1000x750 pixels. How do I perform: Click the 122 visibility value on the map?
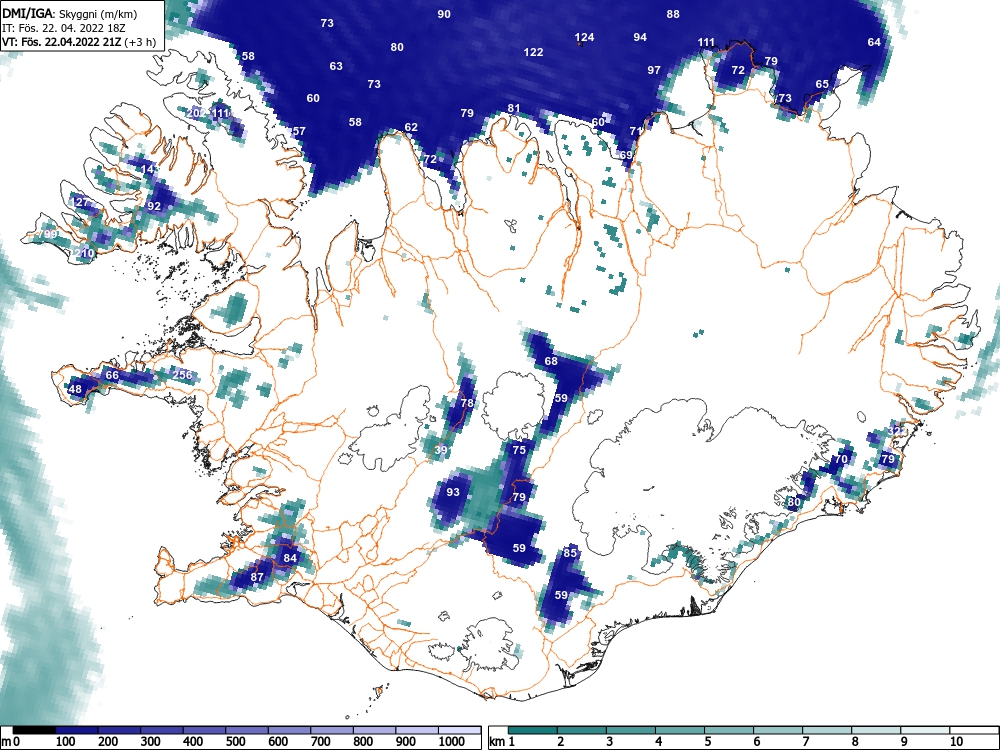point(533,52)
